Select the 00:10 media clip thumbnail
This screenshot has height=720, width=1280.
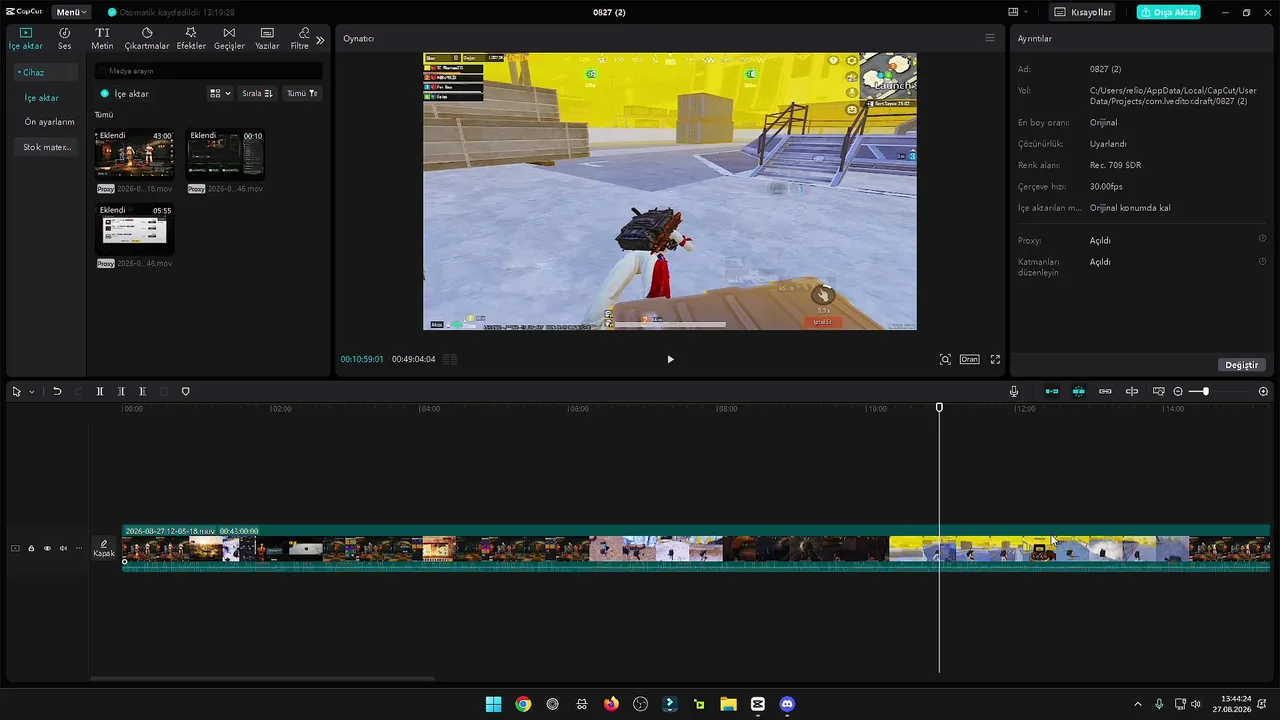coord(226,154)
